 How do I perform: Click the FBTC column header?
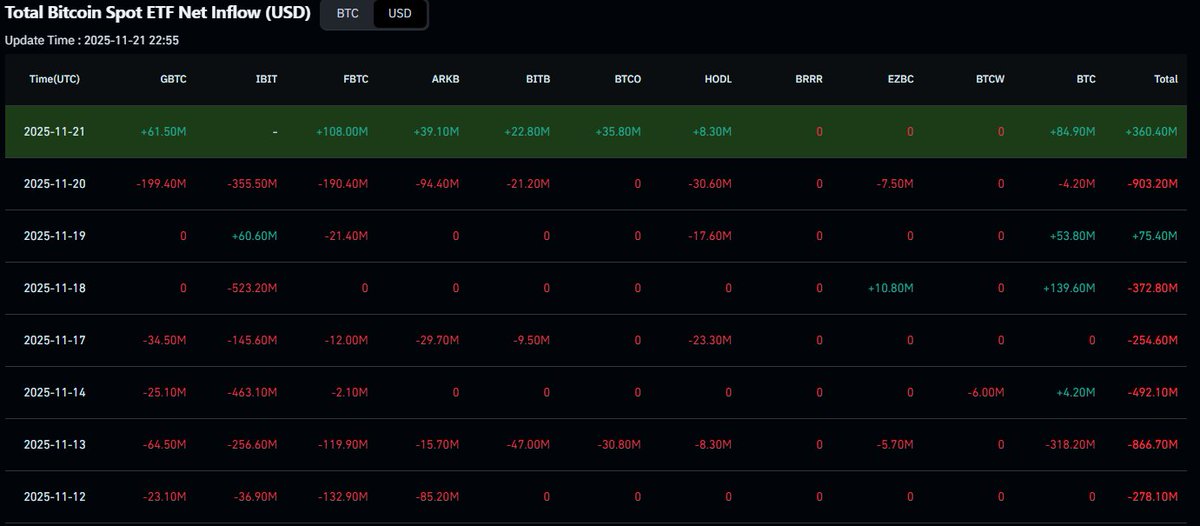coord(354,79)
